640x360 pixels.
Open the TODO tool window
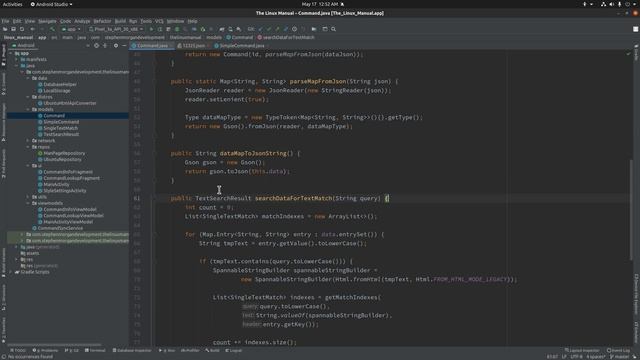tap(18, 350)
